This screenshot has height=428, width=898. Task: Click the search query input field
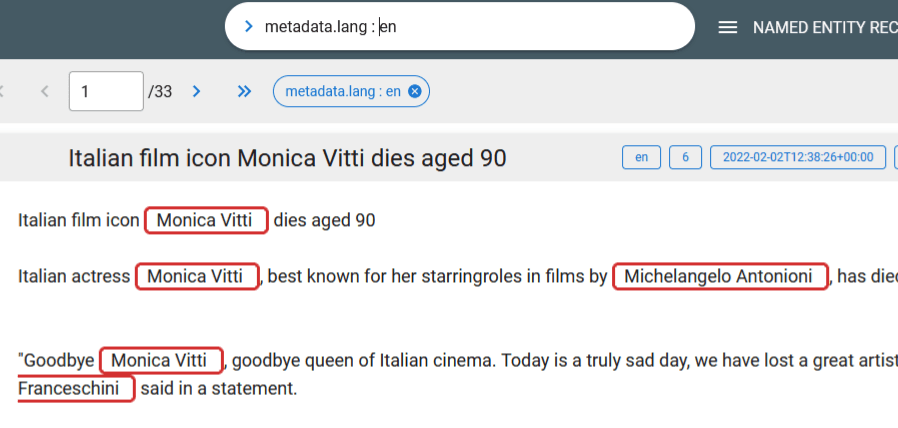pyautogui.click(x=470, y=27)
